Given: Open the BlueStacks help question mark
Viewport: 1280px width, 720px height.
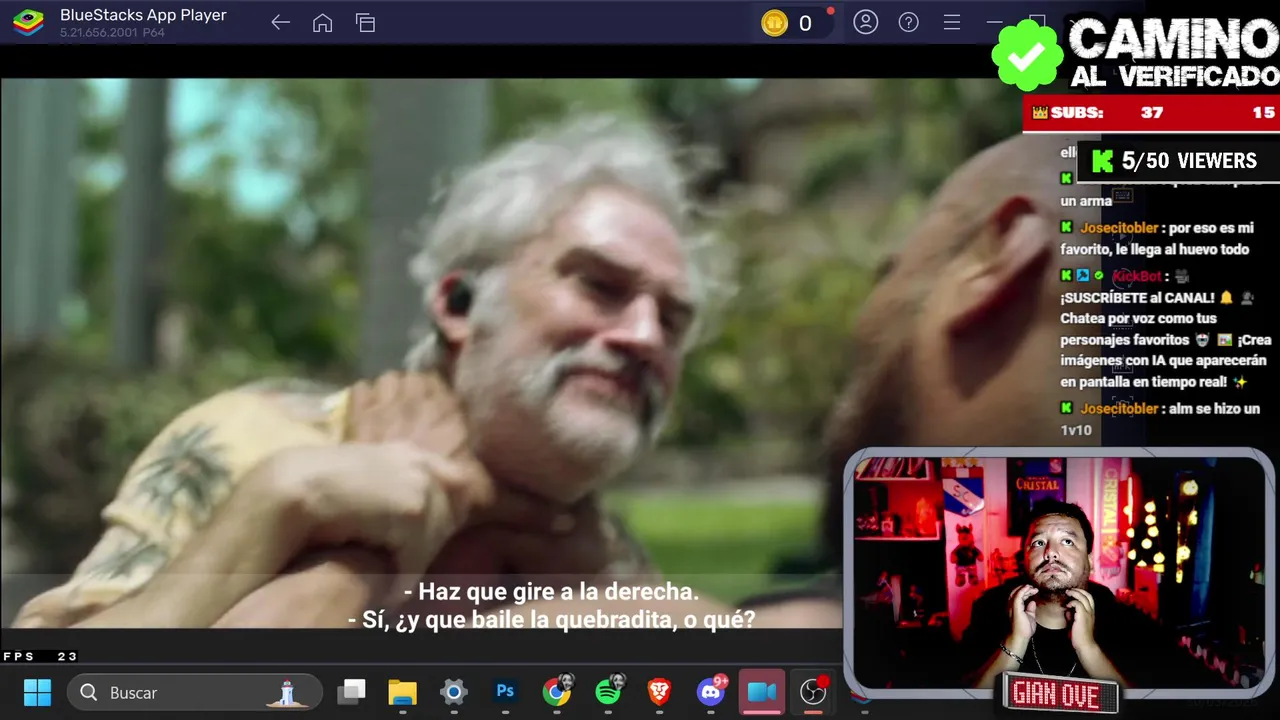Looking at the screenshot, I should point(909,22).
